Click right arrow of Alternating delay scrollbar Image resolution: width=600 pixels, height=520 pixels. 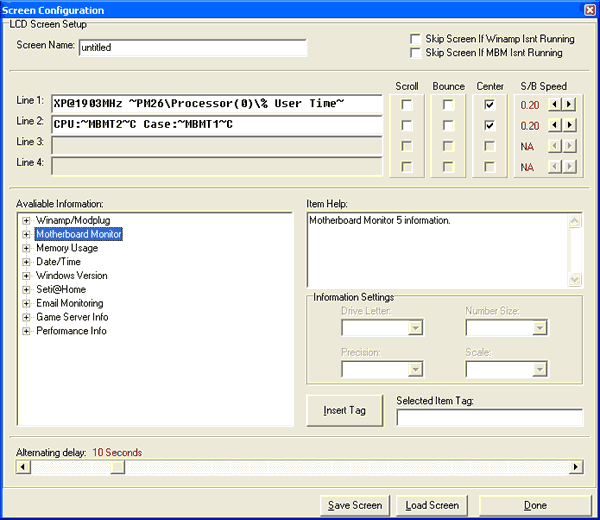click(x=576, y=467)
